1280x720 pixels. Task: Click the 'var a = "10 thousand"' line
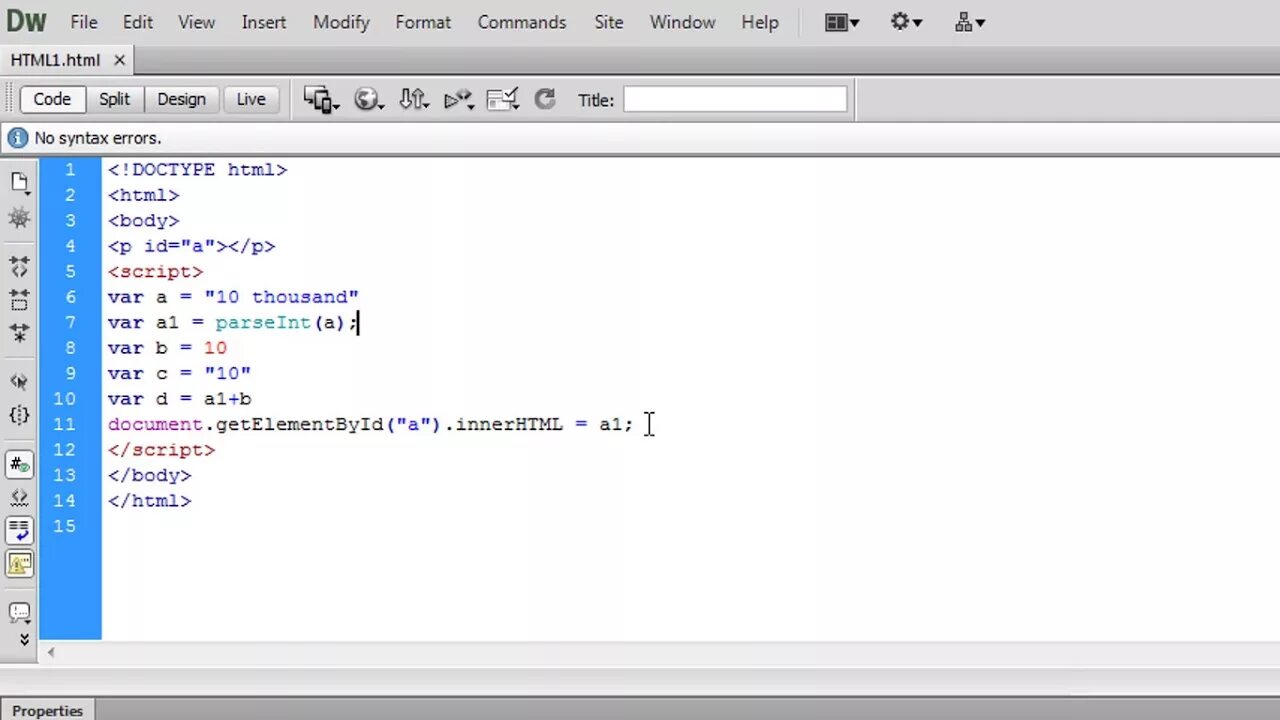[x=233, y=297]
